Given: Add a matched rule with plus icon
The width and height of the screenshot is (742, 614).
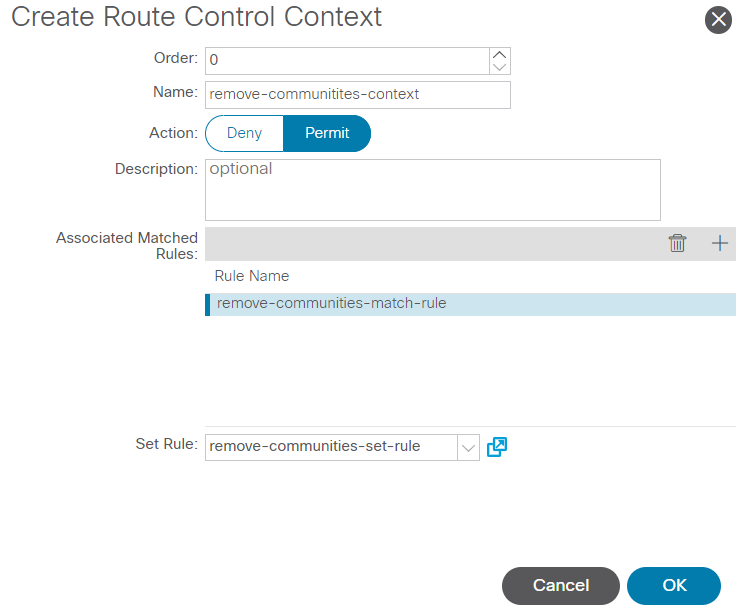Looking at the screenshot, I should click(719, 243).
